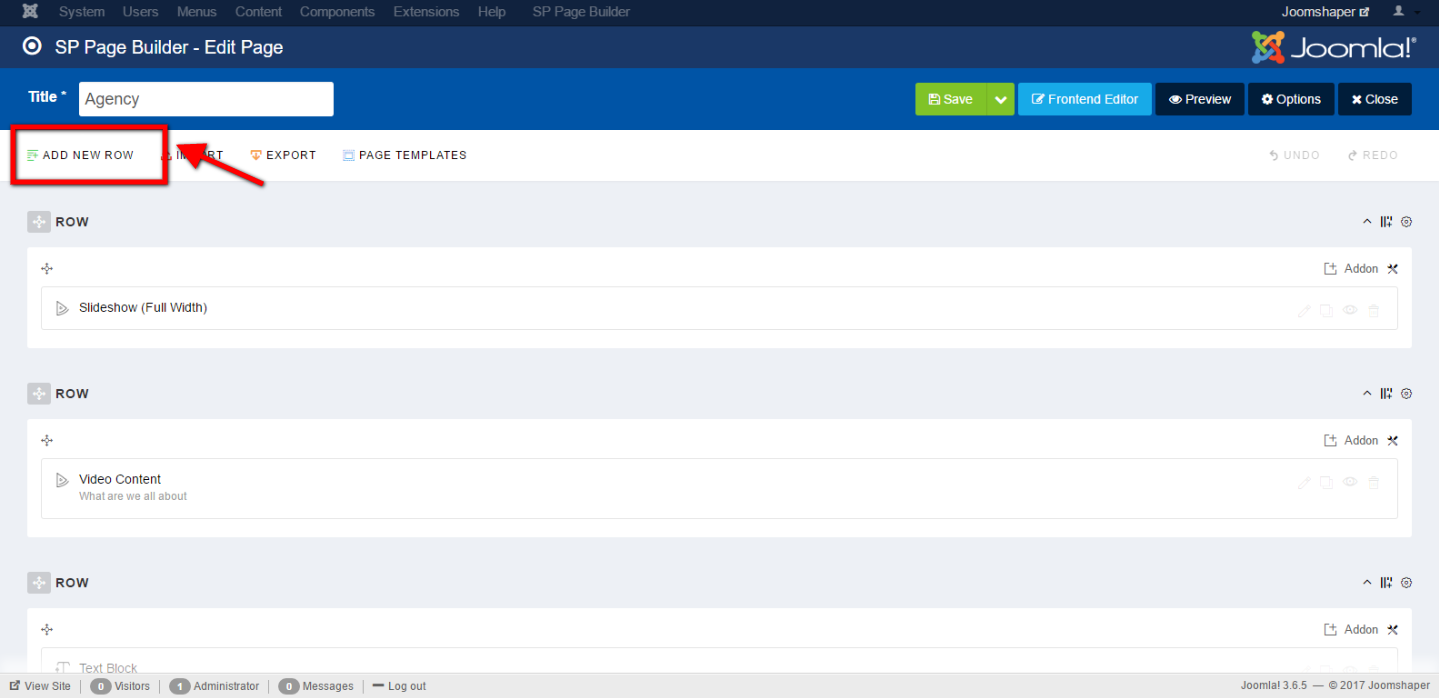1439x698 pixels.
Task: Click the Joomla logo icon in the top menu bar
Action: coord(31,12)
